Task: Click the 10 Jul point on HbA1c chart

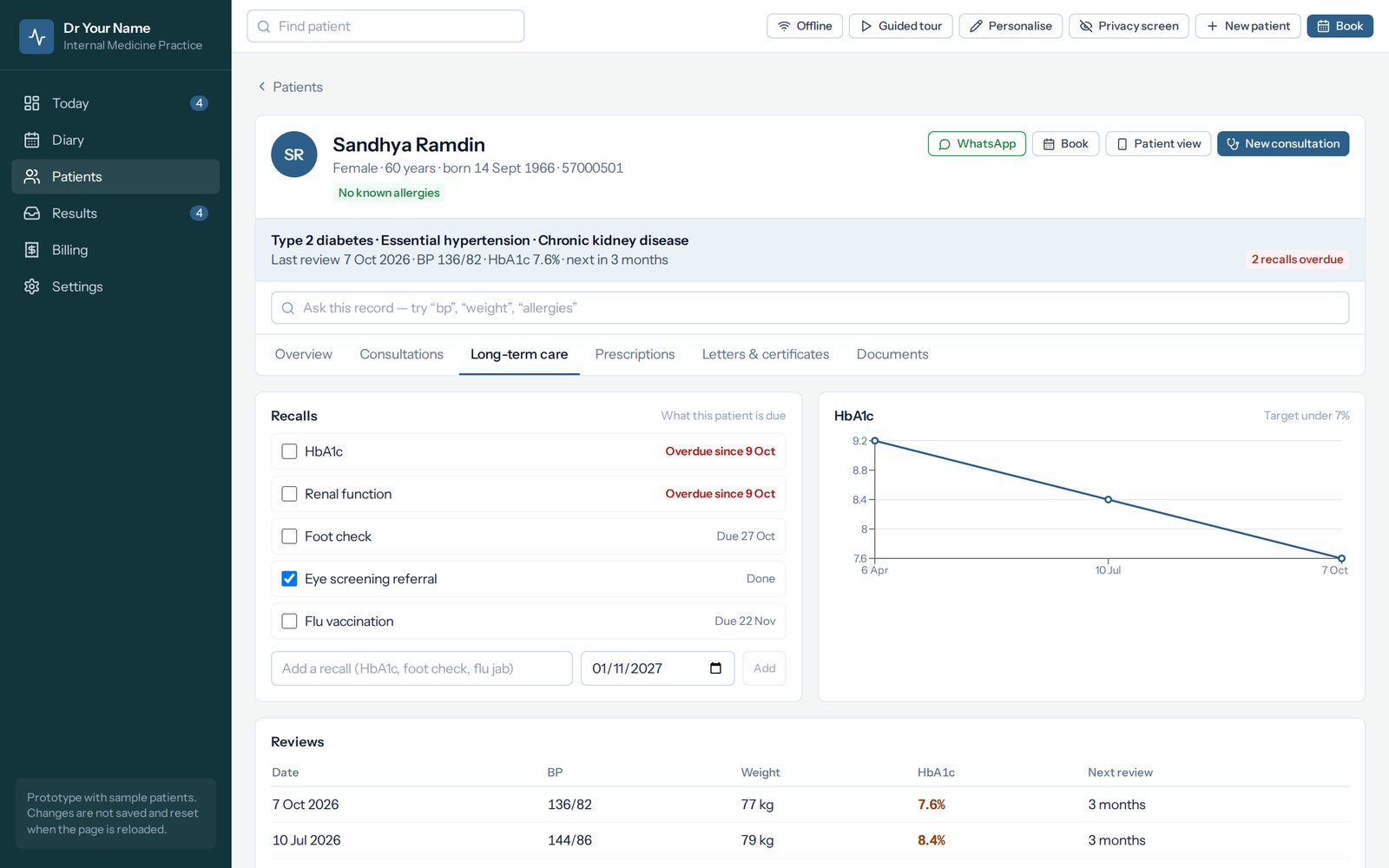Action: (x=1108, y=500)
